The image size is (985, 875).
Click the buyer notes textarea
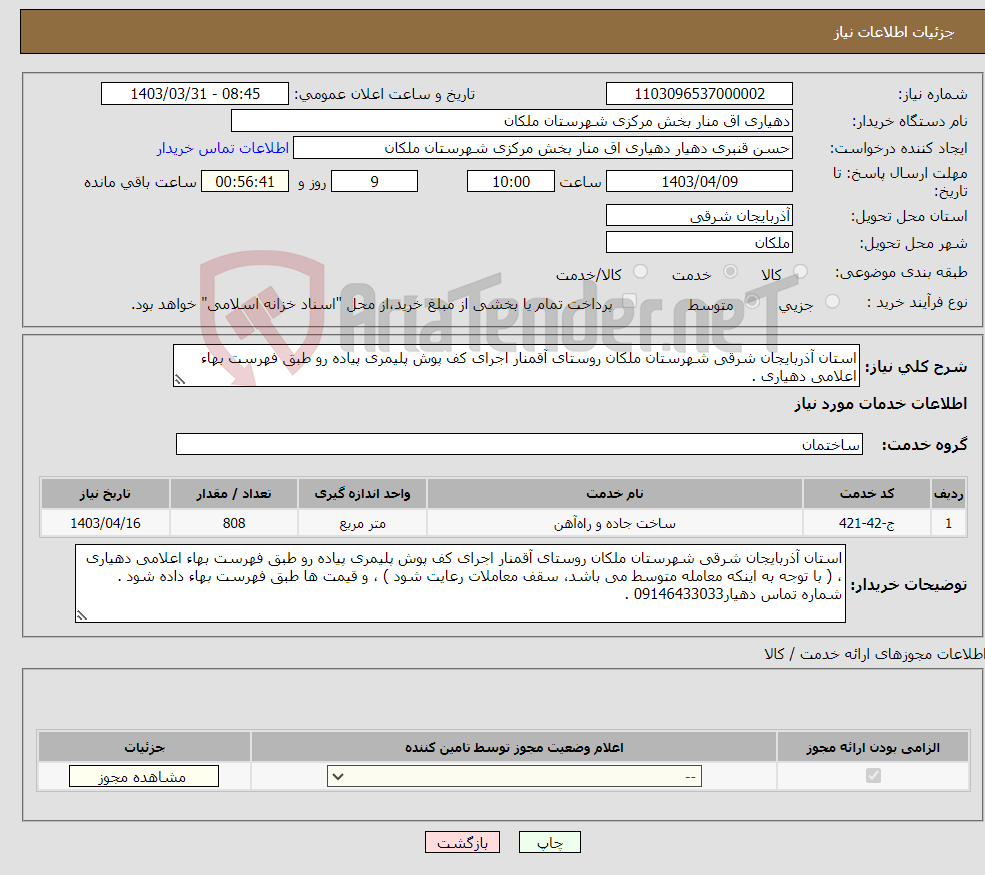460,584
